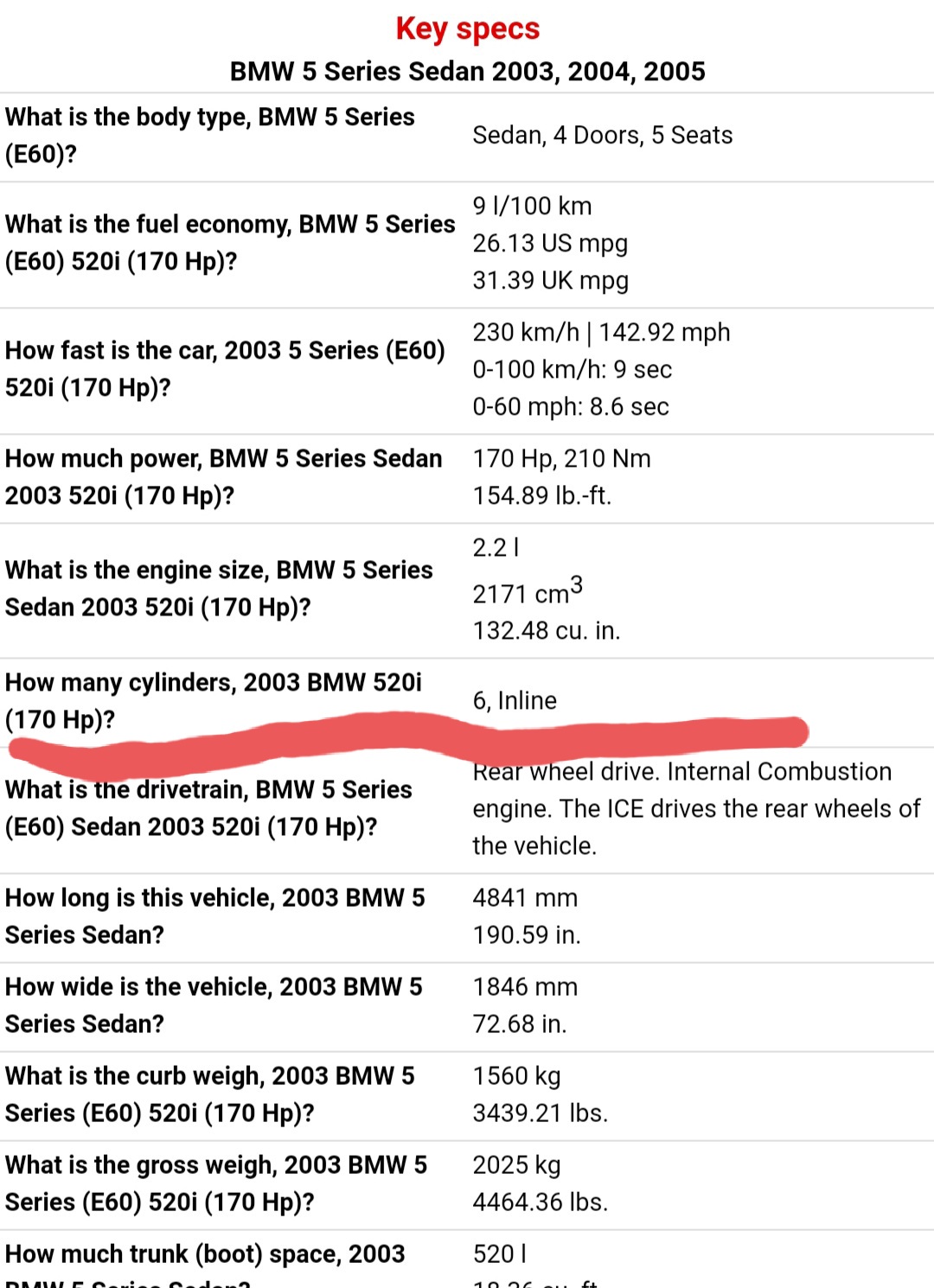The width and height of the screenshot is (934, 1288).
Task: Open the "How fast is the car" question
Action: tap(225, 368)
